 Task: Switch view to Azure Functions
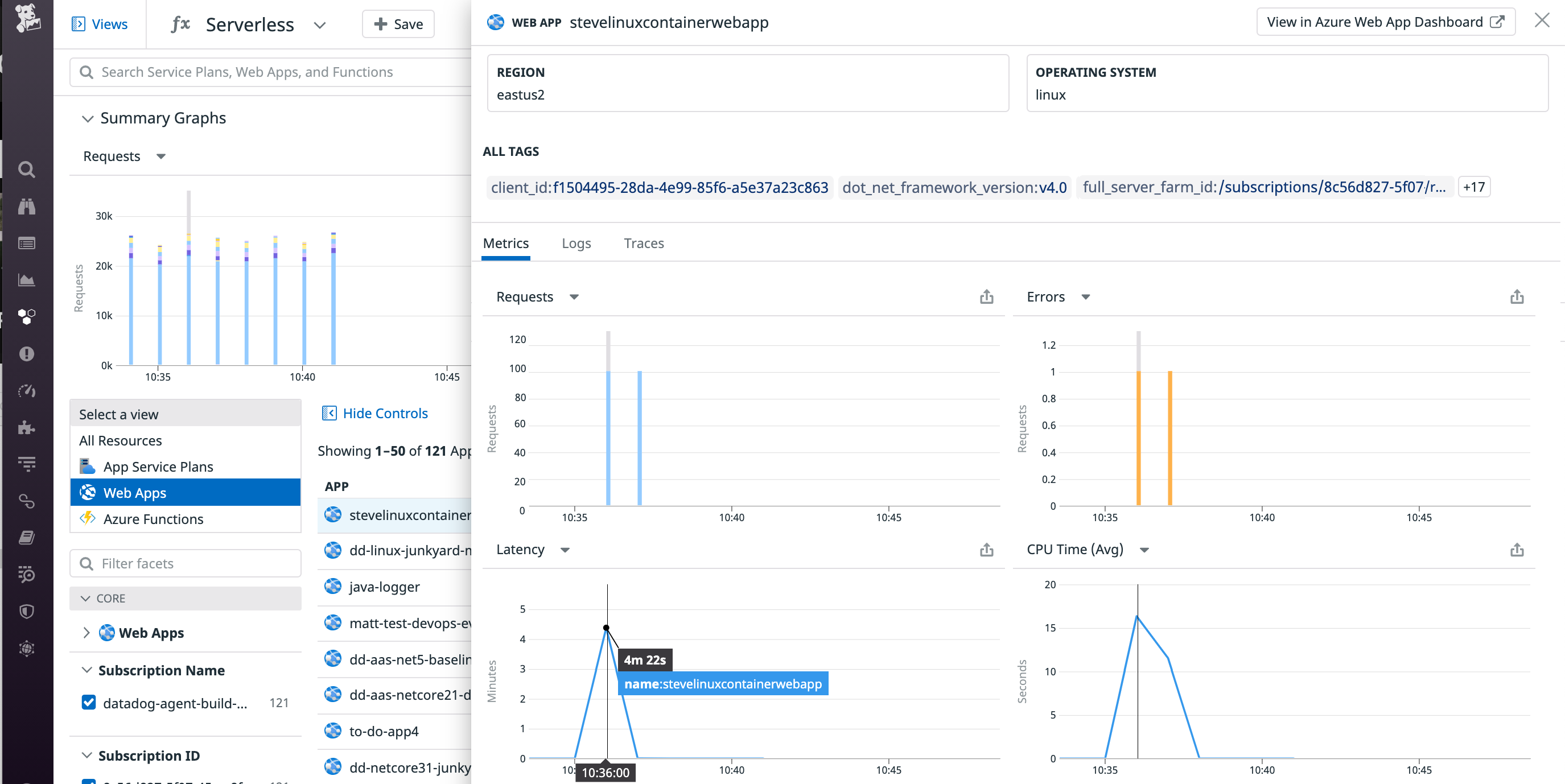coord(153,519)
